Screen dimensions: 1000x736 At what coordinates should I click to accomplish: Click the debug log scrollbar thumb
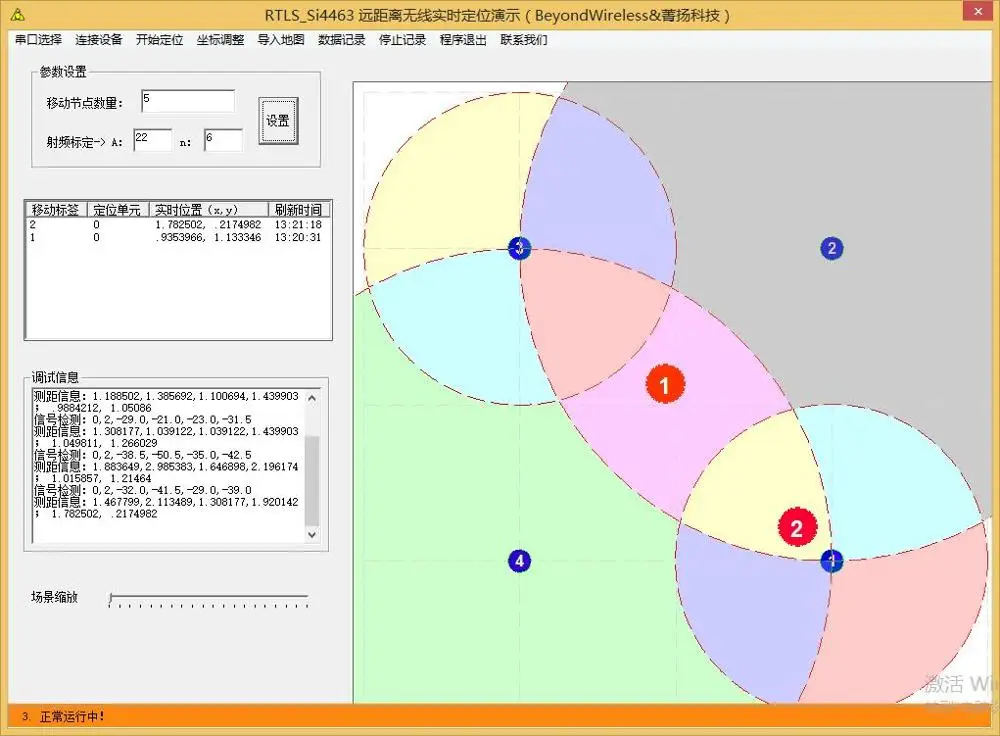312,480
